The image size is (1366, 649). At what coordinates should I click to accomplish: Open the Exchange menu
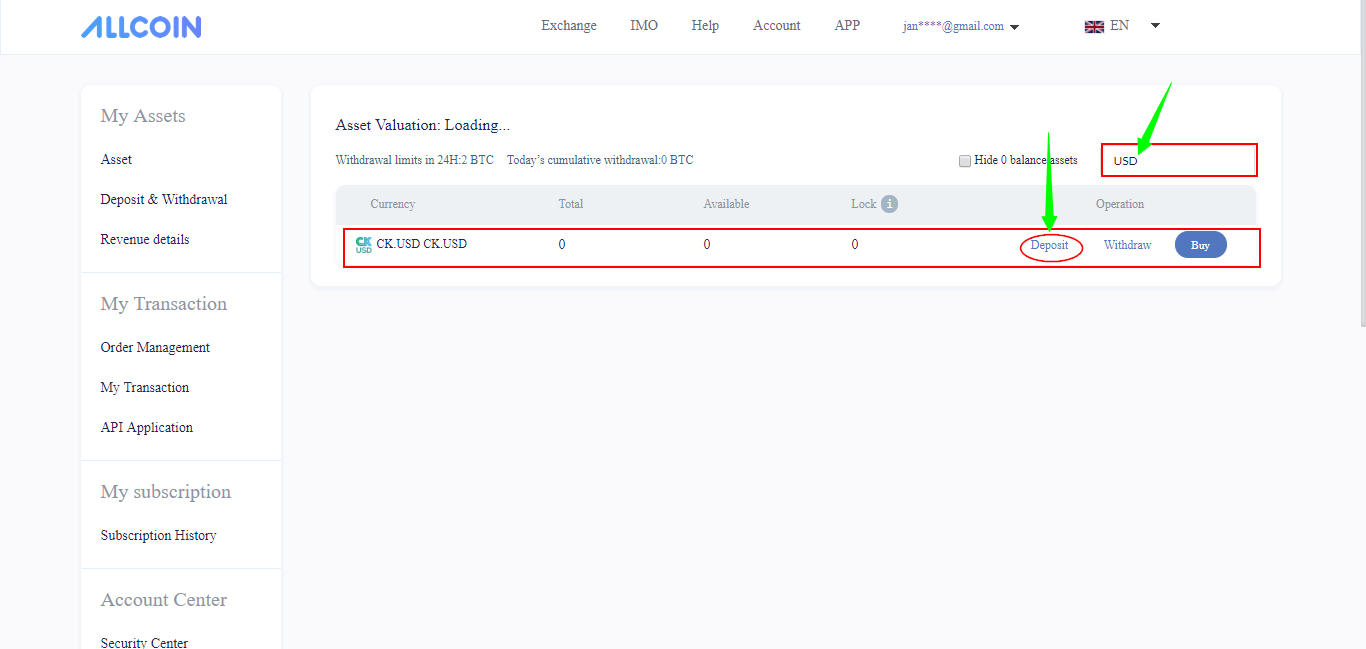(x=569, y=26)
